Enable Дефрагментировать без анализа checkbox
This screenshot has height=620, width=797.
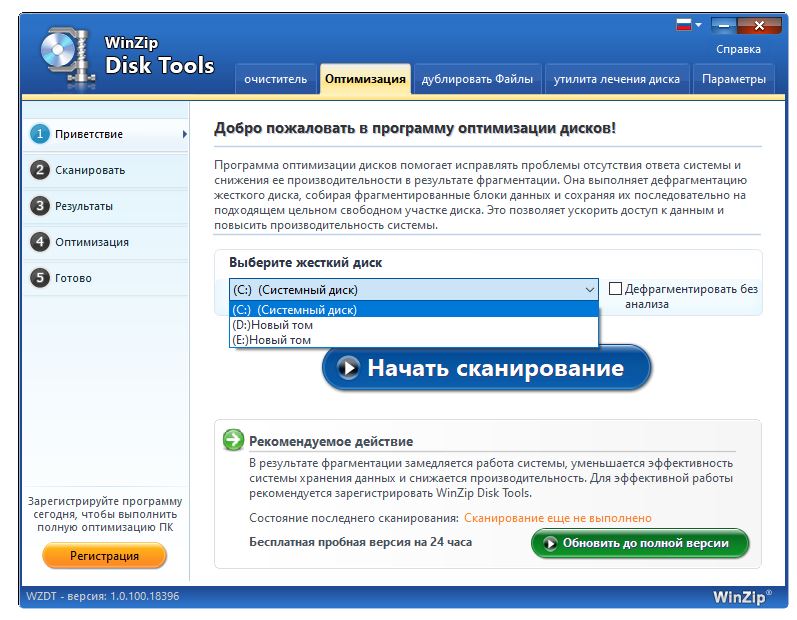tap(615, 289)
